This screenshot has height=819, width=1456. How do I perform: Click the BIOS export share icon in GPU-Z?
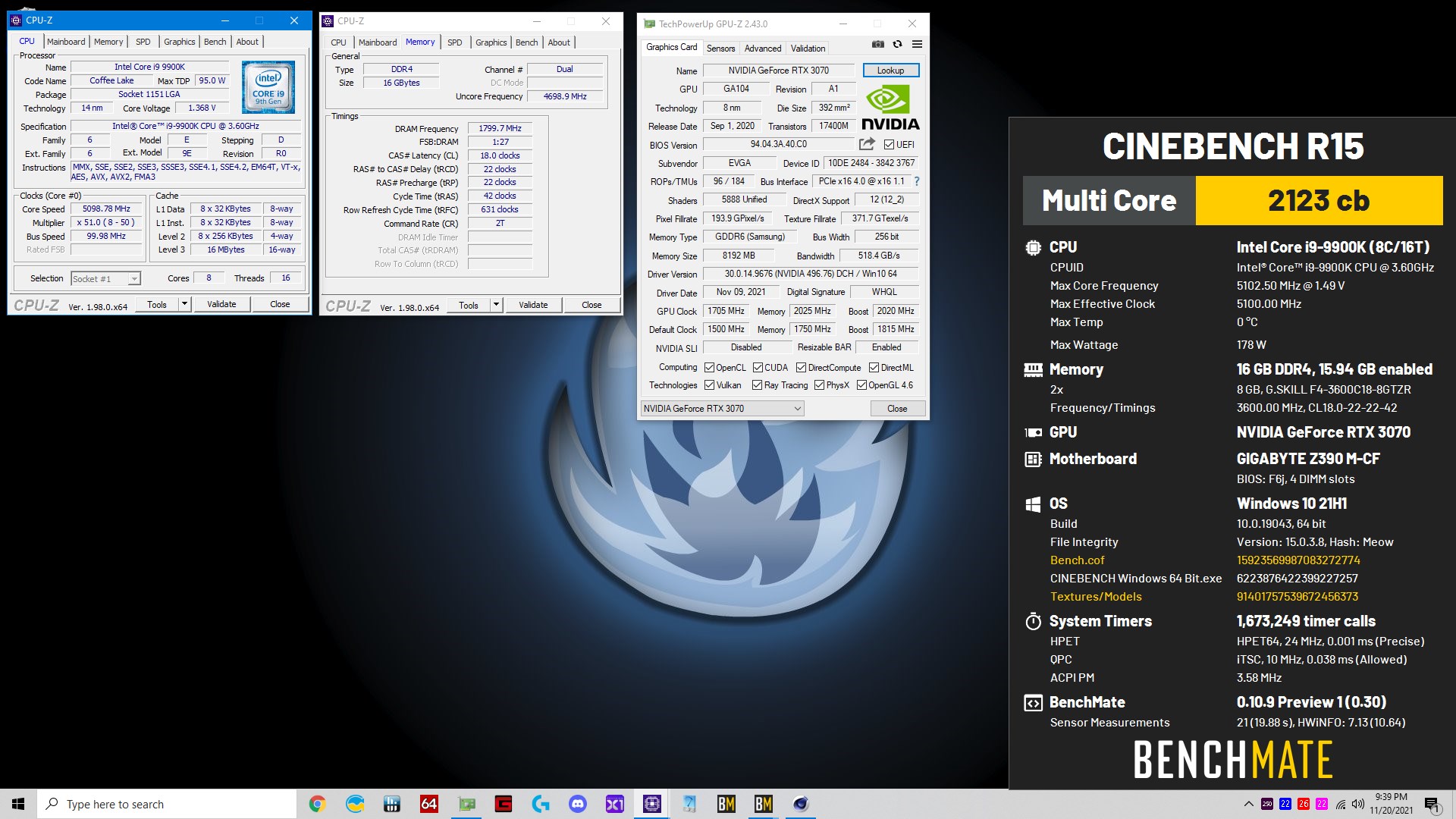[867, 144]
